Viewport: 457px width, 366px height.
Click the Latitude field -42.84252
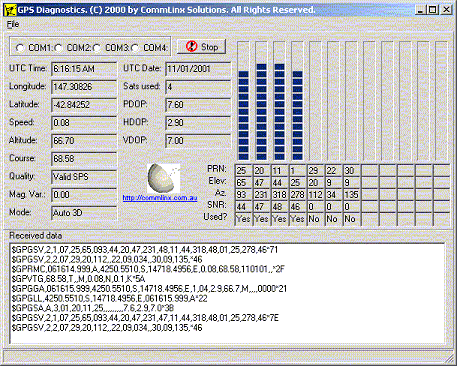[x=84, y=105]
